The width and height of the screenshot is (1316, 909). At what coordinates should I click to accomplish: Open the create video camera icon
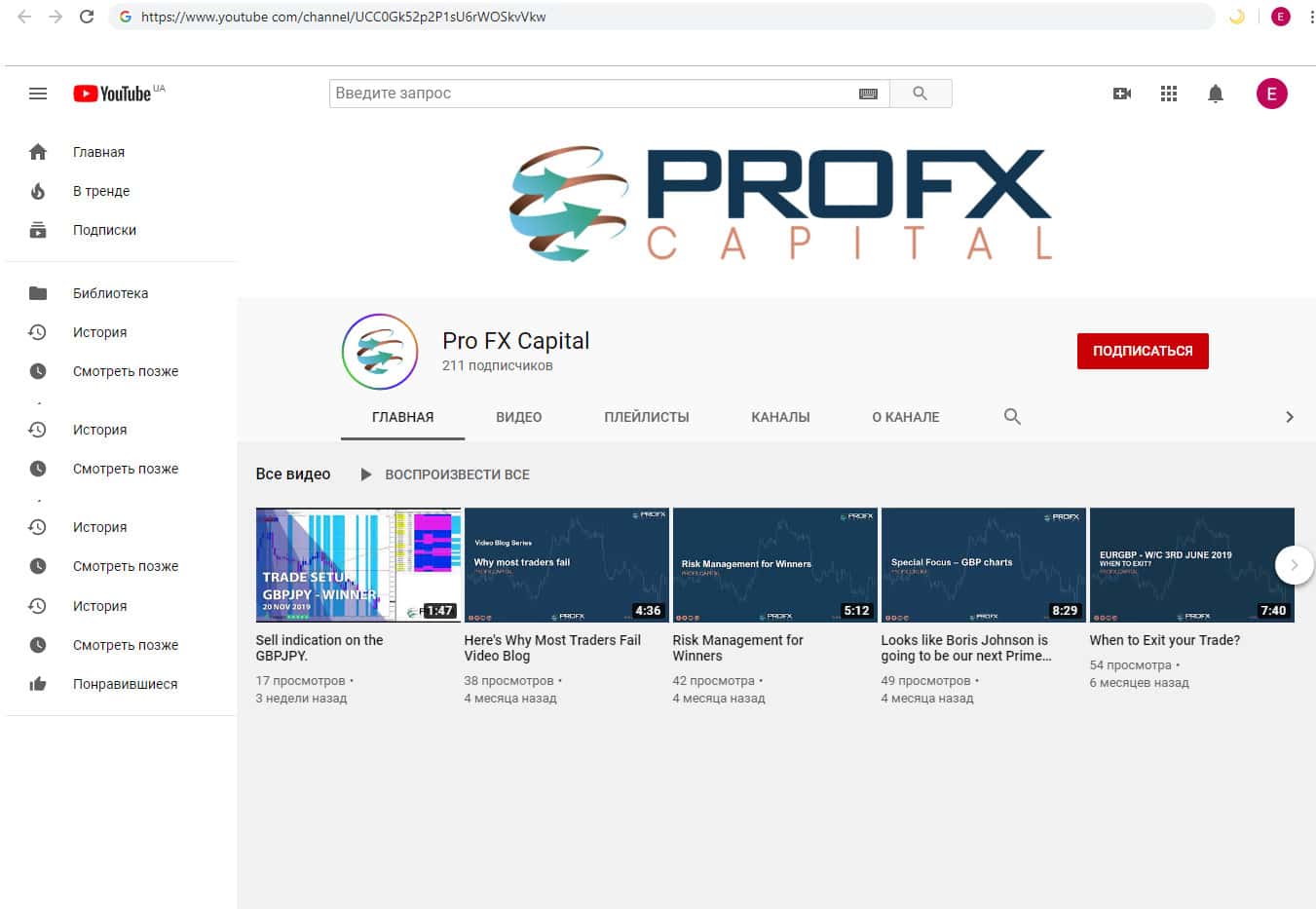click(x=1122, y=94)
